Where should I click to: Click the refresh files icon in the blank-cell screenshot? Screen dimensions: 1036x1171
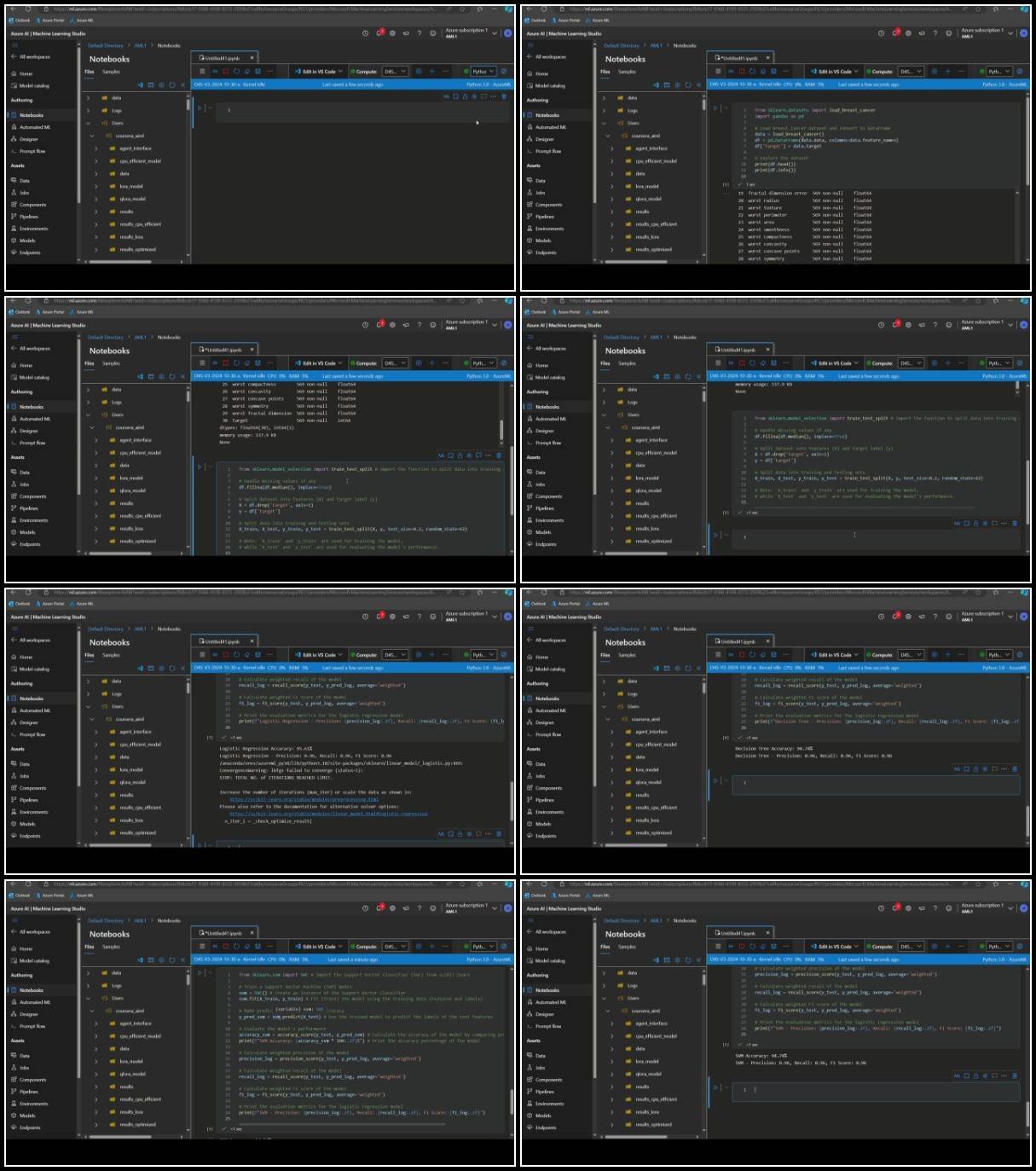[x=171, y=84]
